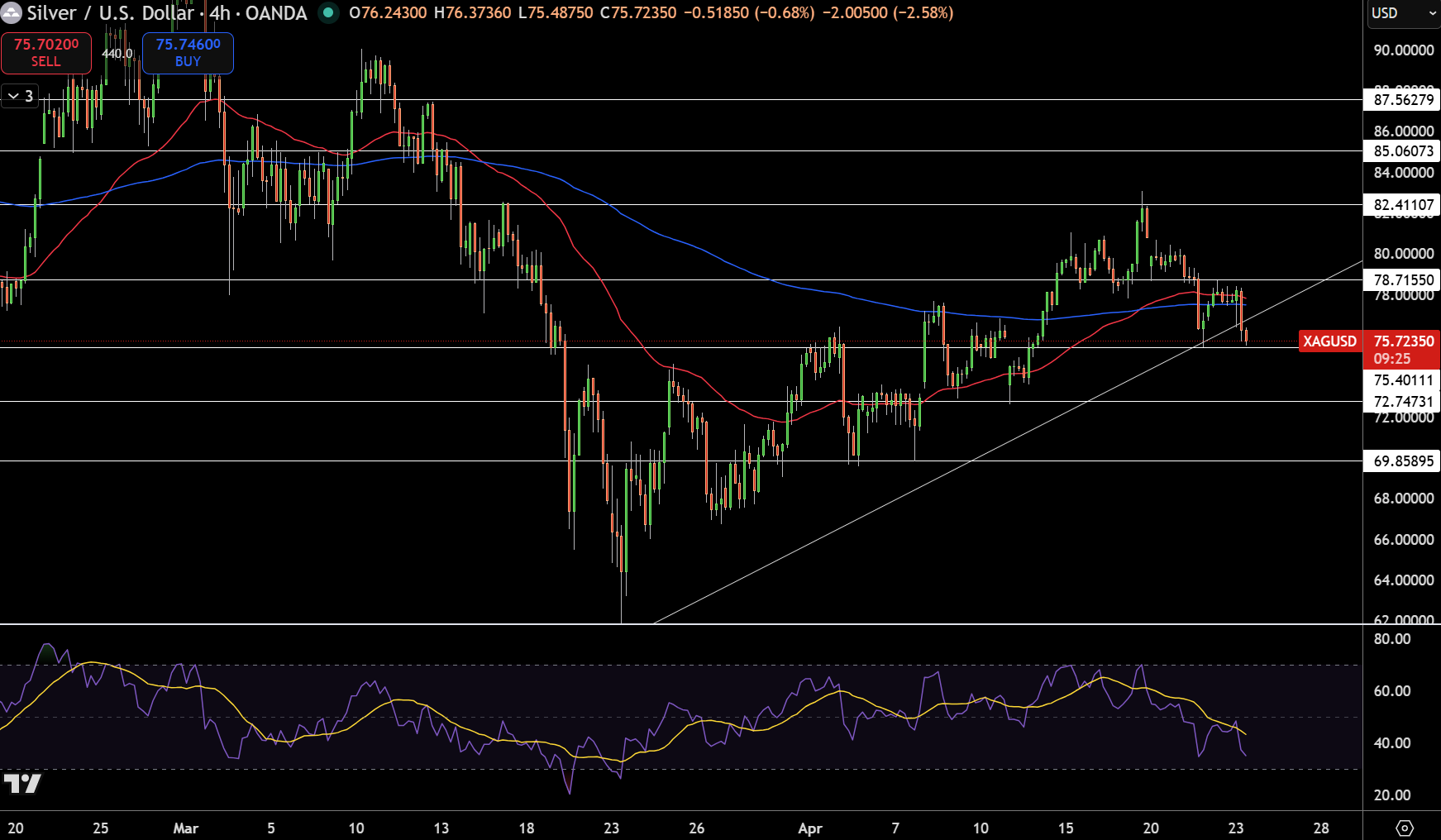Click the XAGUSD symbol price tag

(x=1329, y=341)
